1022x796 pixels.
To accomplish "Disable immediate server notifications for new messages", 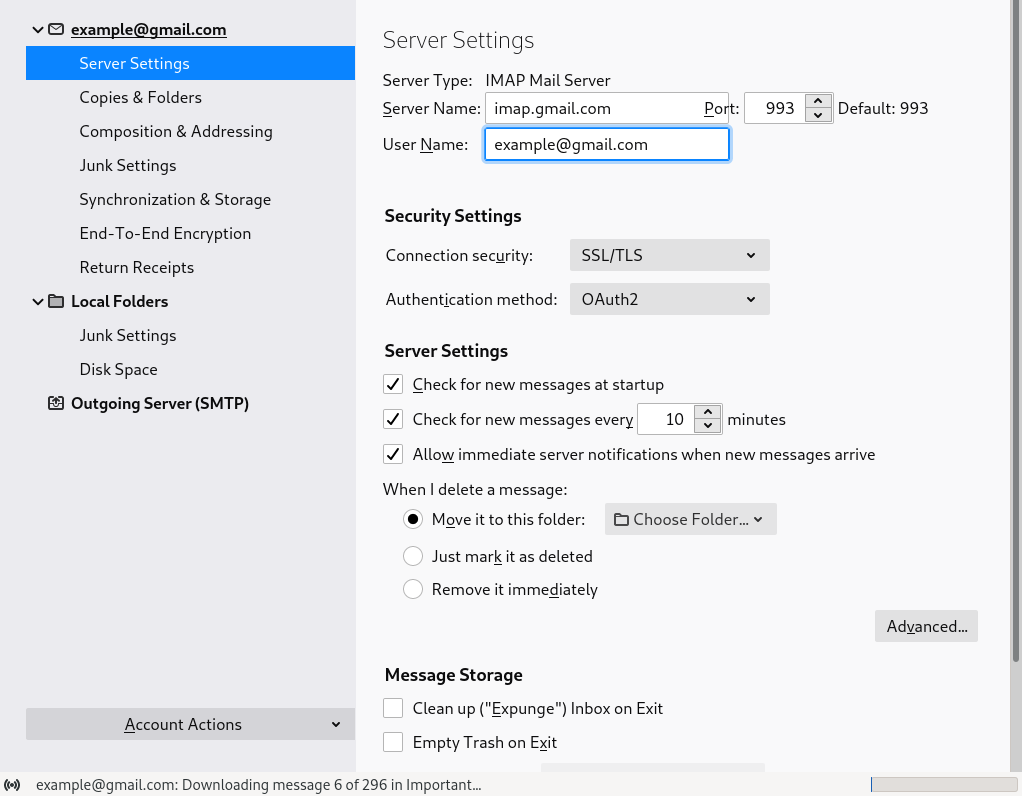I will (392, 454).
